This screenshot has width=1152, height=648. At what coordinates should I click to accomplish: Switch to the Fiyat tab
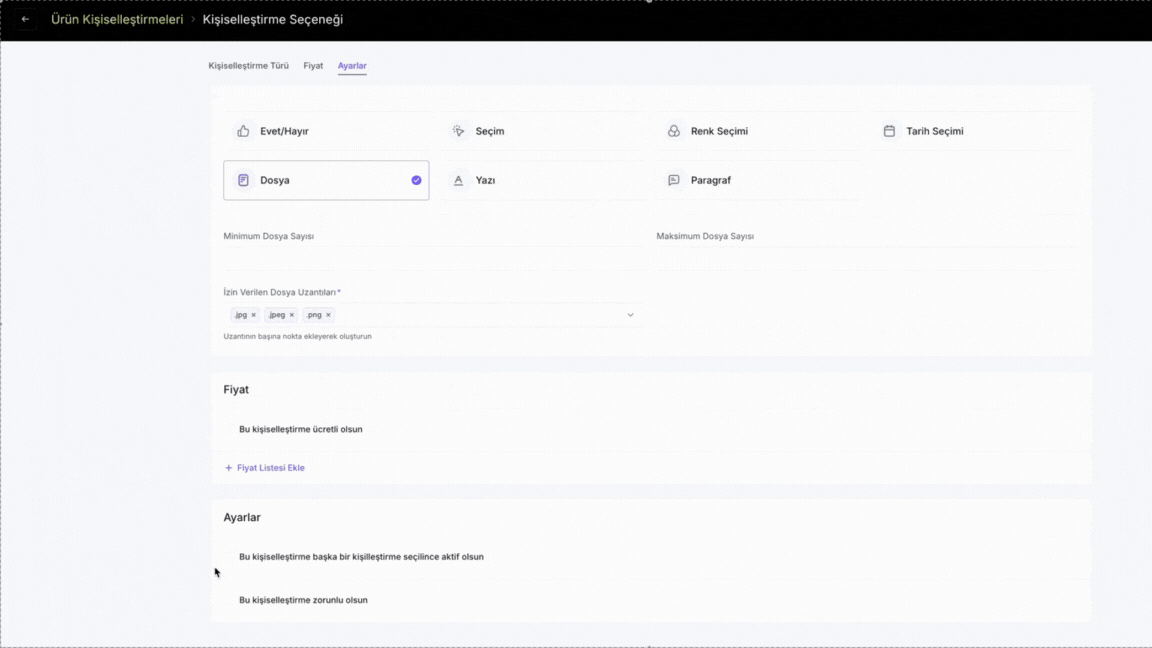click(x=313, y=65)
